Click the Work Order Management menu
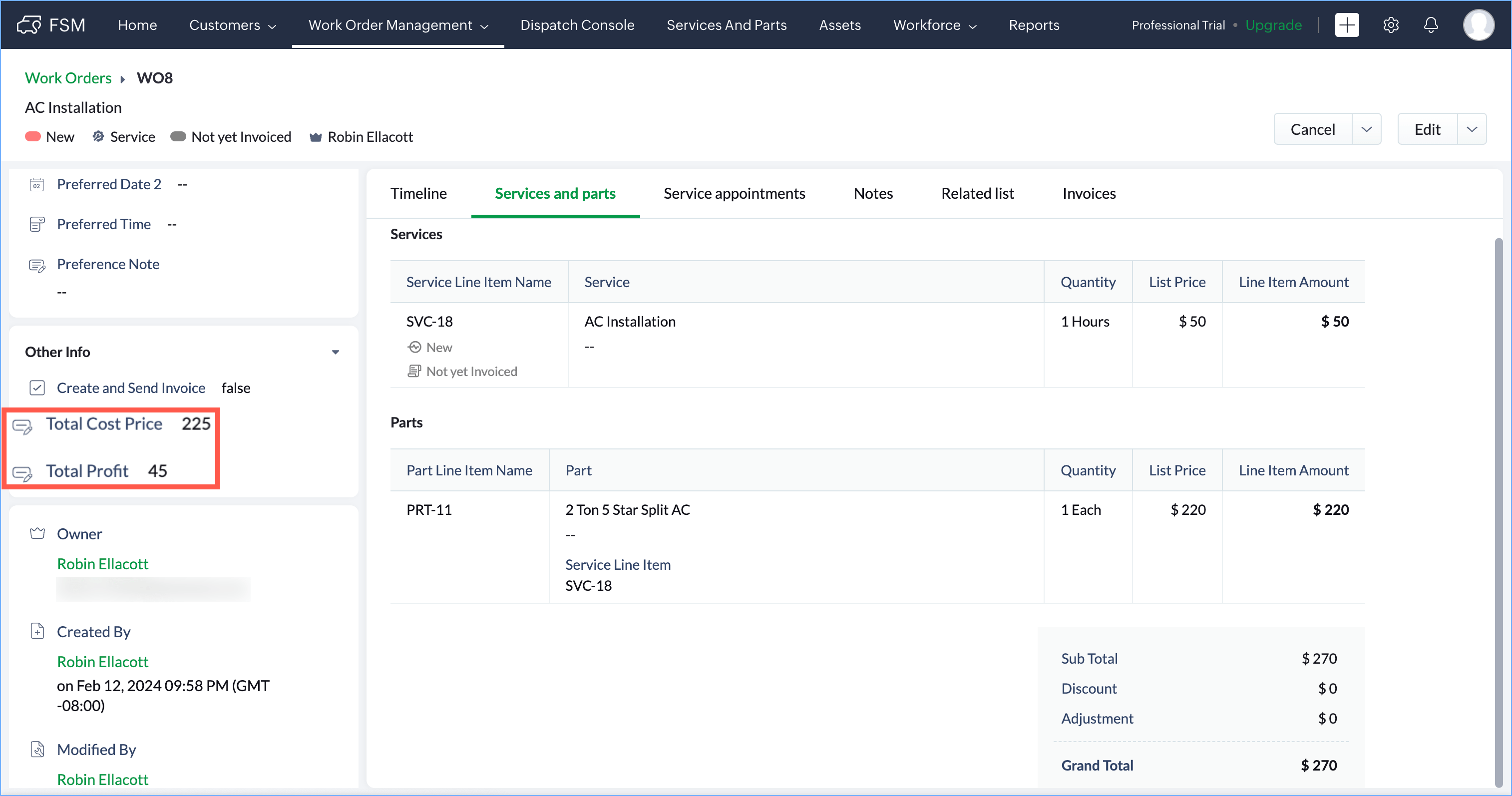 pyautogui.click(x=398, y=24)
